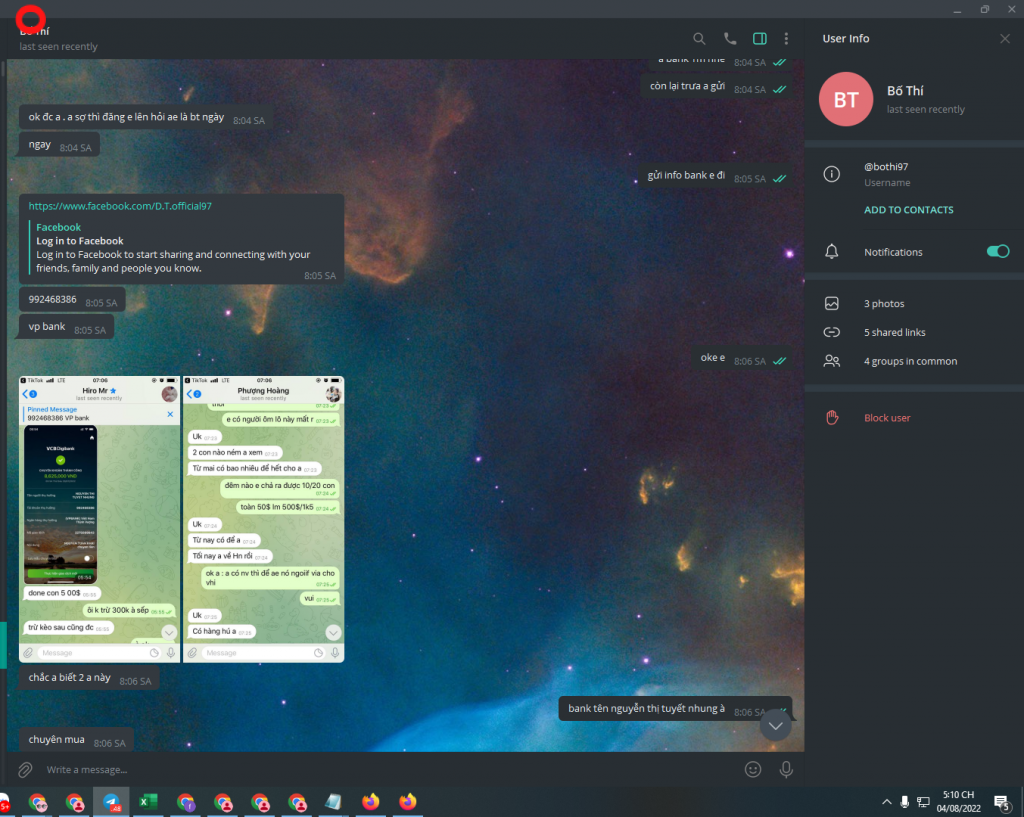Toggle the right sidebar panel icon

pyautogui.click(x=760, y=39)
